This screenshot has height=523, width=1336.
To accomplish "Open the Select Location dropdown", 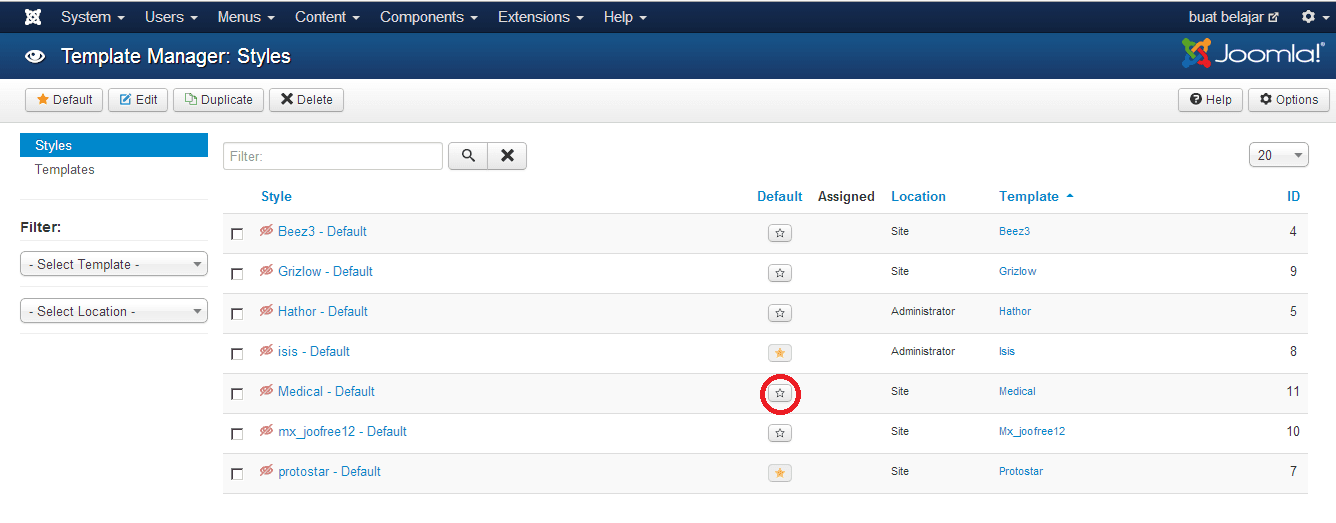I will click(x=114, y=311).
